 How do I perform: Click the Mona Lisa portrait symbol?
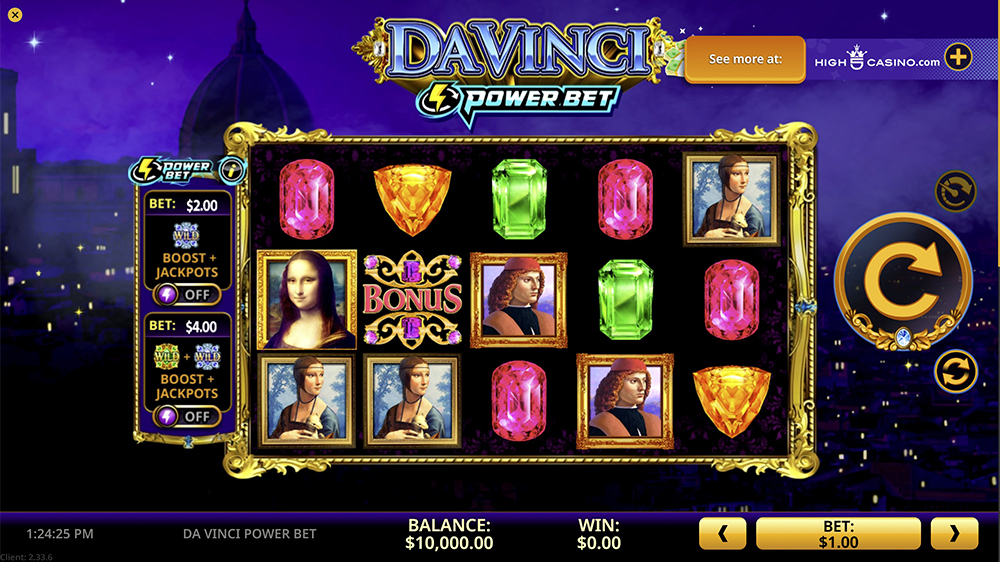pyautogui.click(x=307, y=300)
